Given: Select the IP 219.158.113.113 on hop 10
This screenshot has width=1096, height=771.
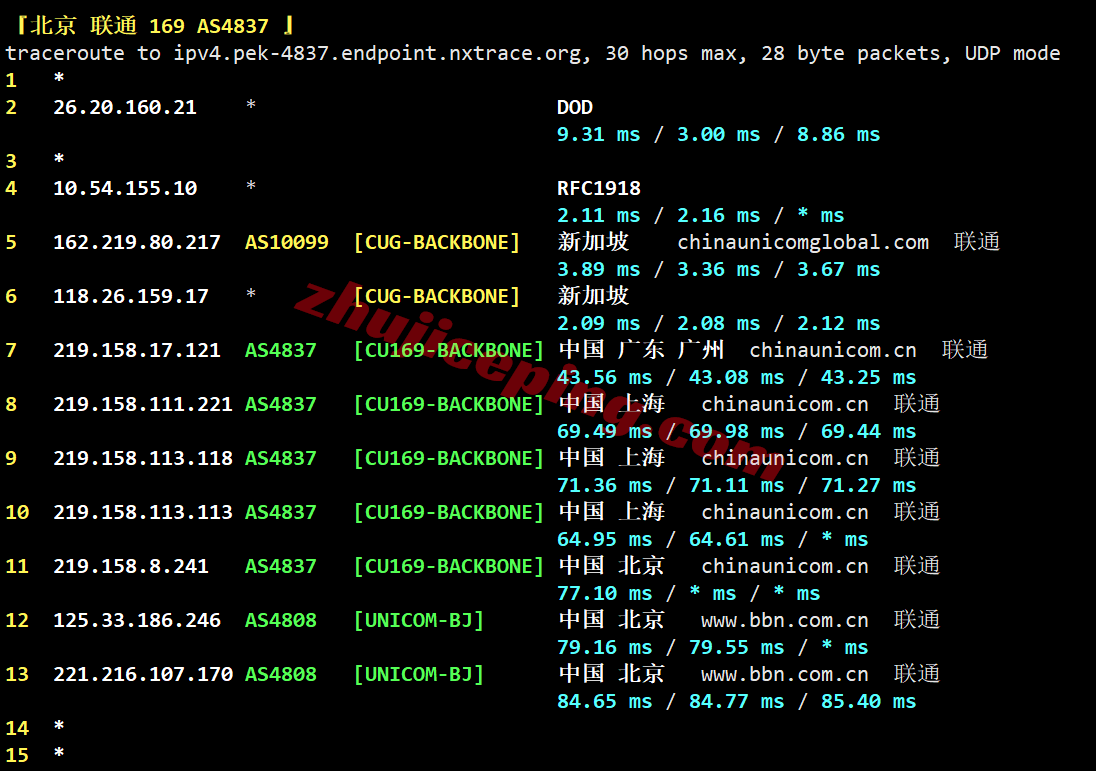Looking at the screenshot, I should [143, 512].
